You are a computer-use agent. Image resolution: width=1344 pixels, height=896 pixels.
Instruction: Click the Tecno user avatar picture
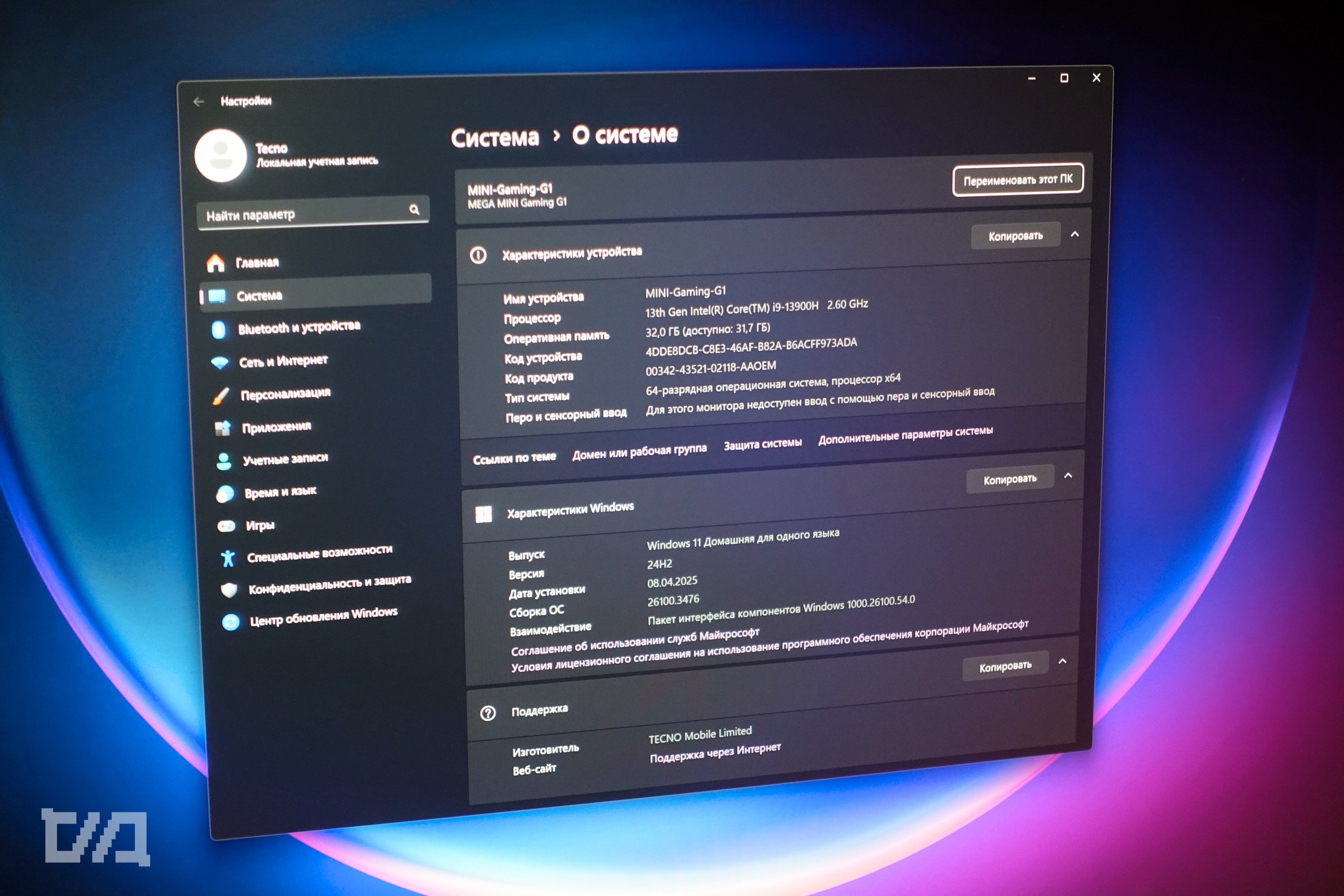[x=220, y=155]
